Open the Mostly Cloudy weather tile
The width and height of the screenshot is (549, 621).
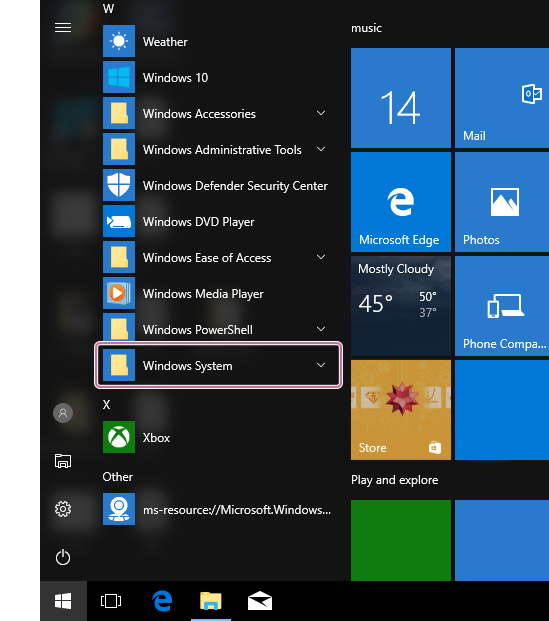401,306
